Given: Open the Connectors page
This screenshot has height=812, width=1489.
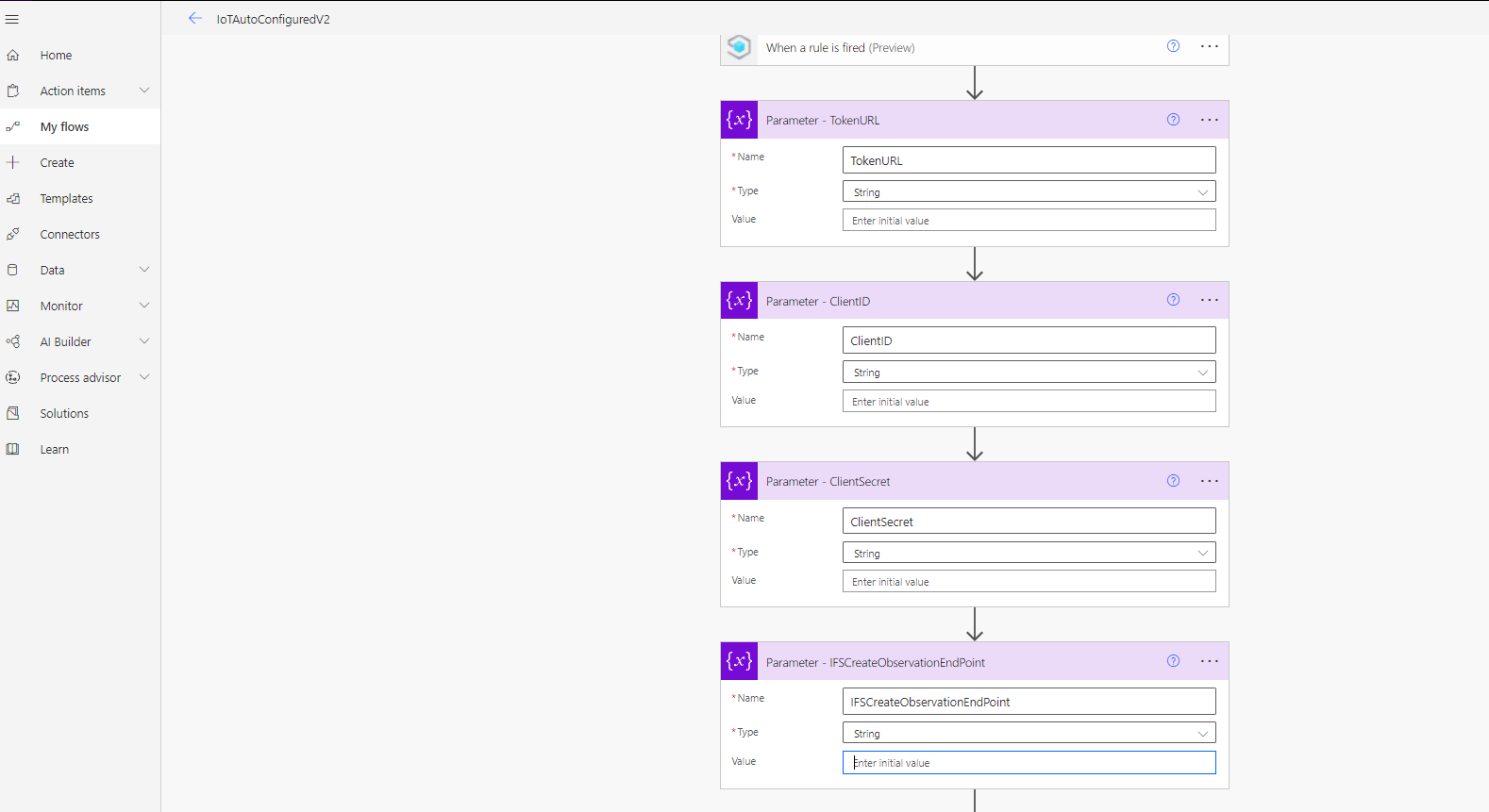Looking at the screenshot, I should [x=70, y=235].
